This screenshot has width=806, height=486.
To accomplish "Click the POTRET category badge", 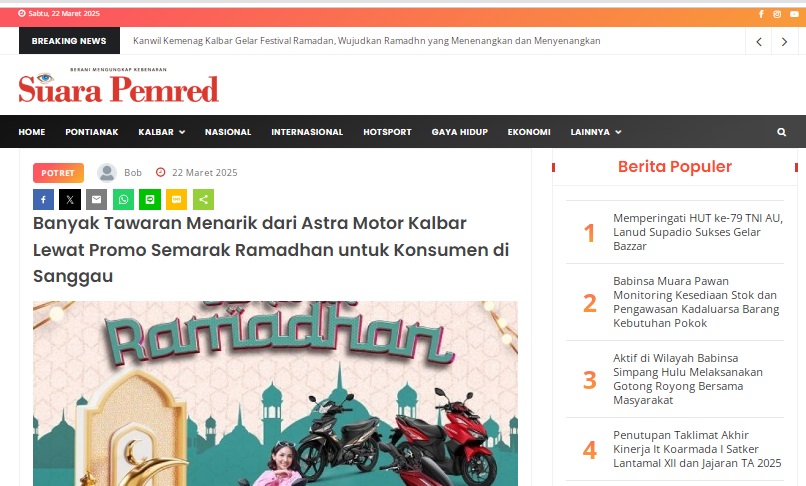I will 58,173.
